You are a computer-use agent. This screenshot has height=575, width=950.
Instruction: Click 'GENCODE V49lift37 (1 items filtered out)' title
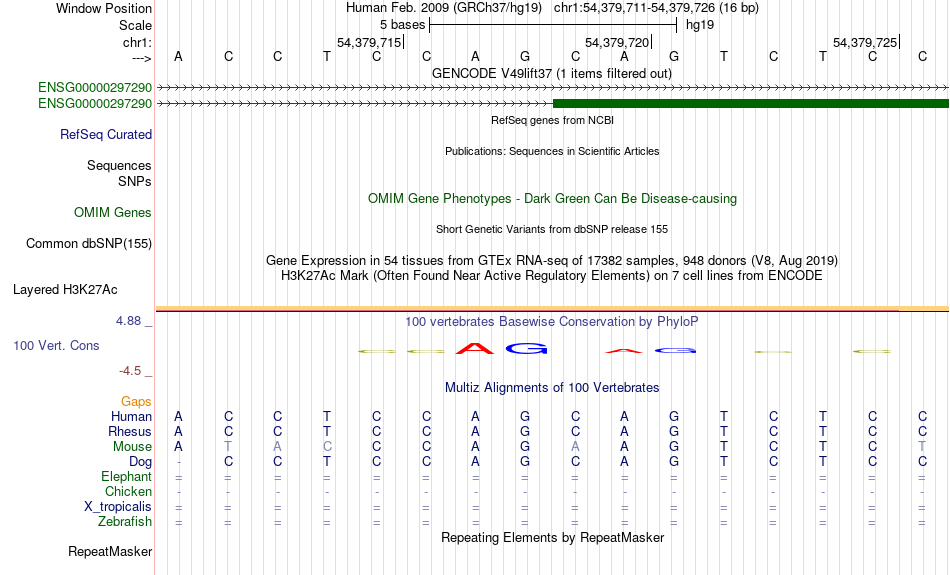coord(552,73)
